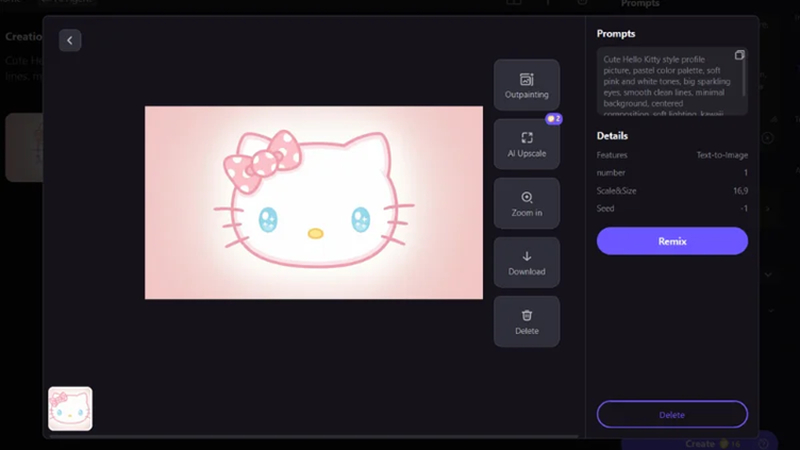Click the 'Features' label in Details
Viewport: 800px width, 450px height.
point(612,155)
